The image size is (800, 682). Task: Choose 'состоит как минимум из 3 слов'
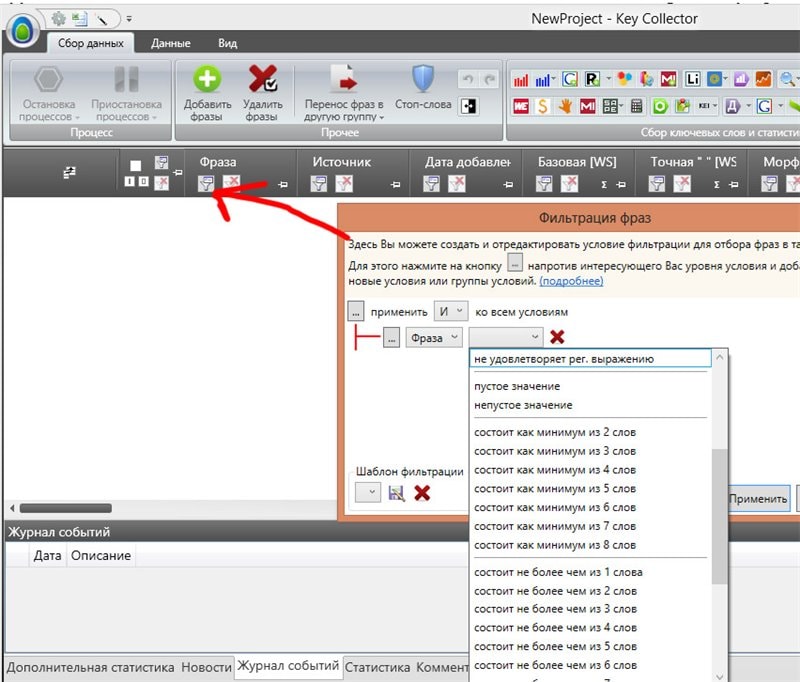pyautogui.click(x=555, y=451)
